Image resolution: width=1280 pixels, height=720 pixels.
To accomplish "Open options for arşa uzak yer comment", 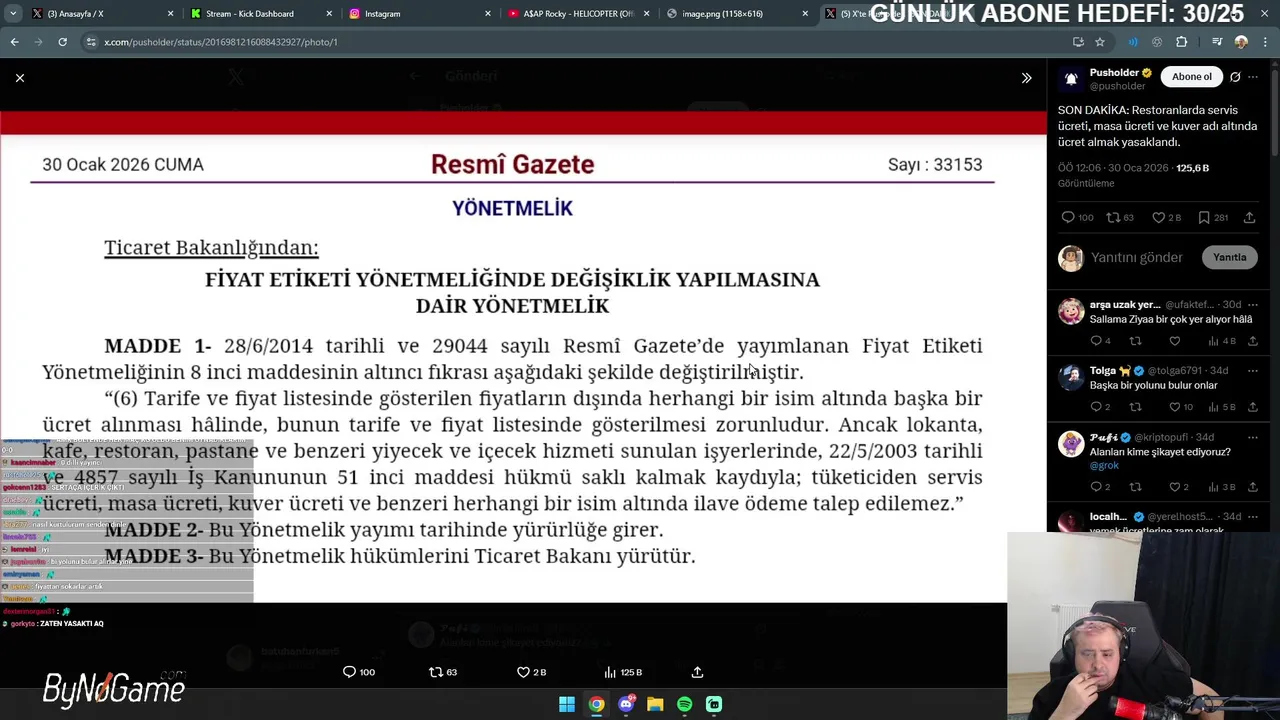I will 1253,305.
